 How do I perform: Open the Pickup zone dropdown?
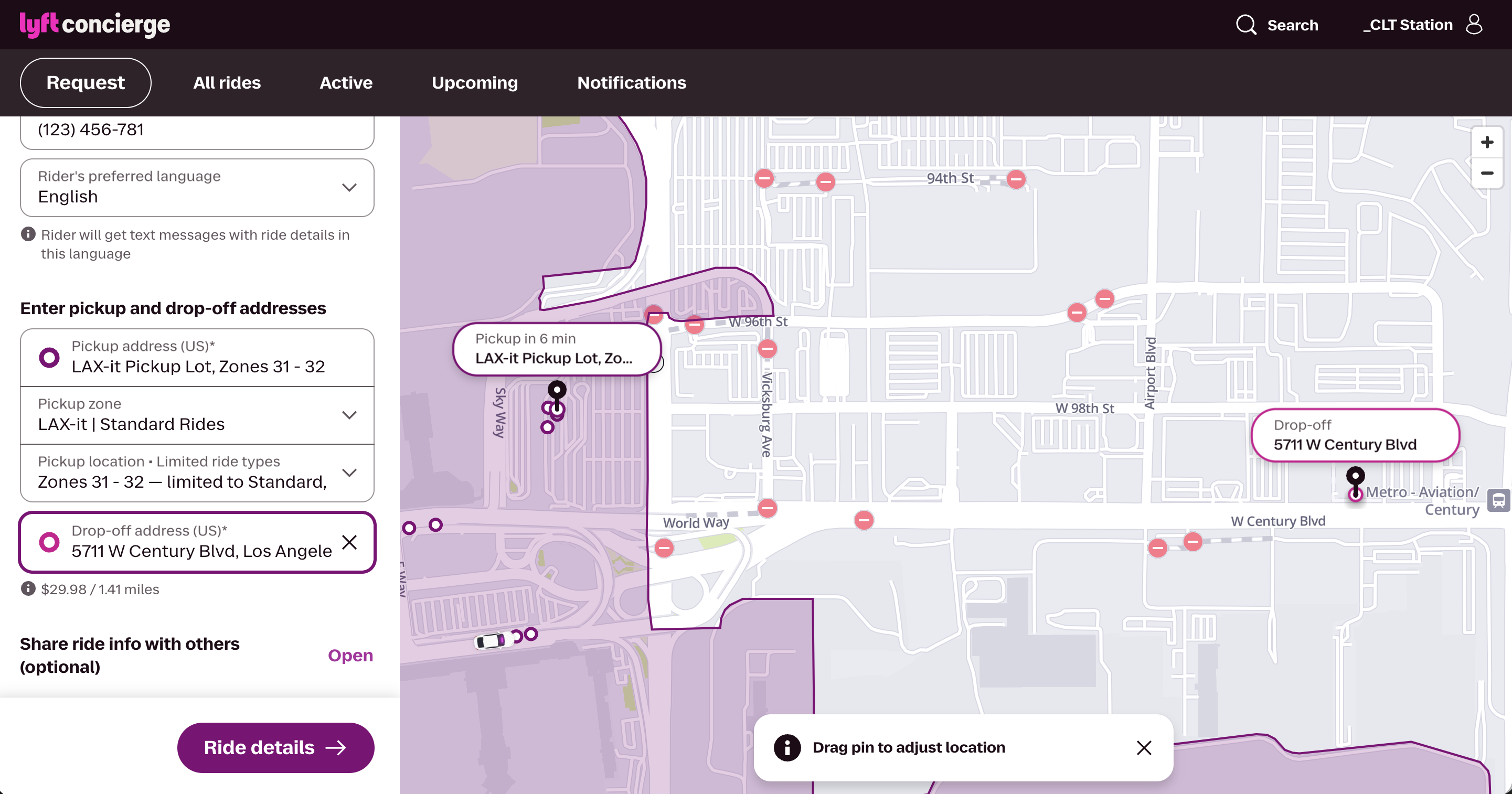coord(349,415)
